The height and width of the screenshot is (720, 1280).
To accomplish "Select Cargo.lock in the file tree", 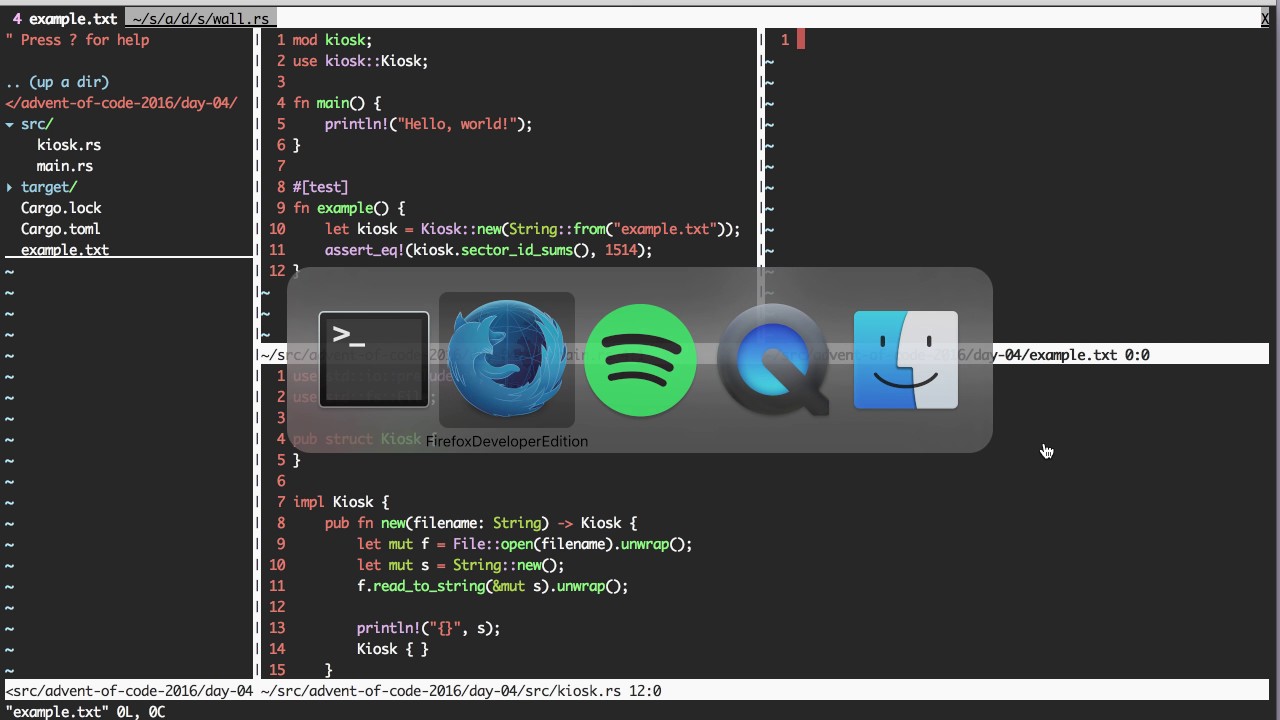I will [61, 208].
